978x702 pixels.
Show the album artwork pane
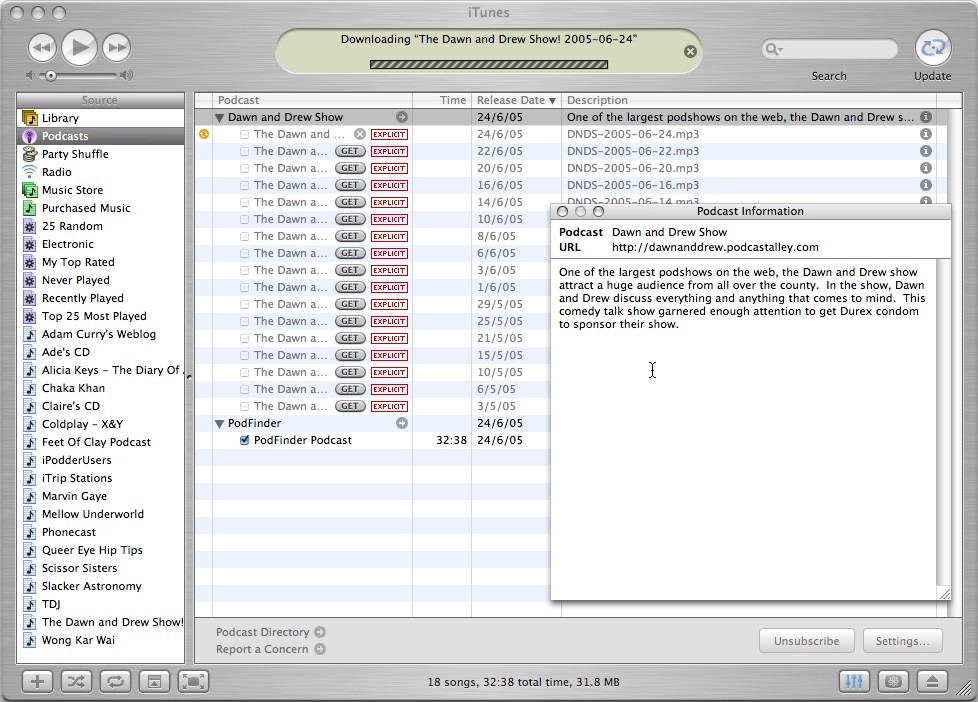(154, 681)
